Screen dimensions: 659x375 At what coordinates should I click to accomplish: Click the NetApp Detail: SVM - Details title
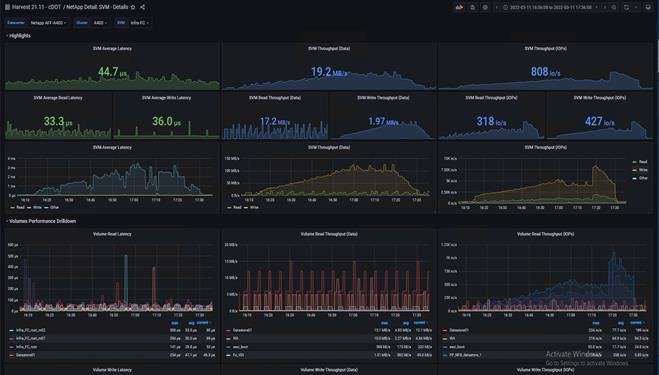[x=98, y=7]
